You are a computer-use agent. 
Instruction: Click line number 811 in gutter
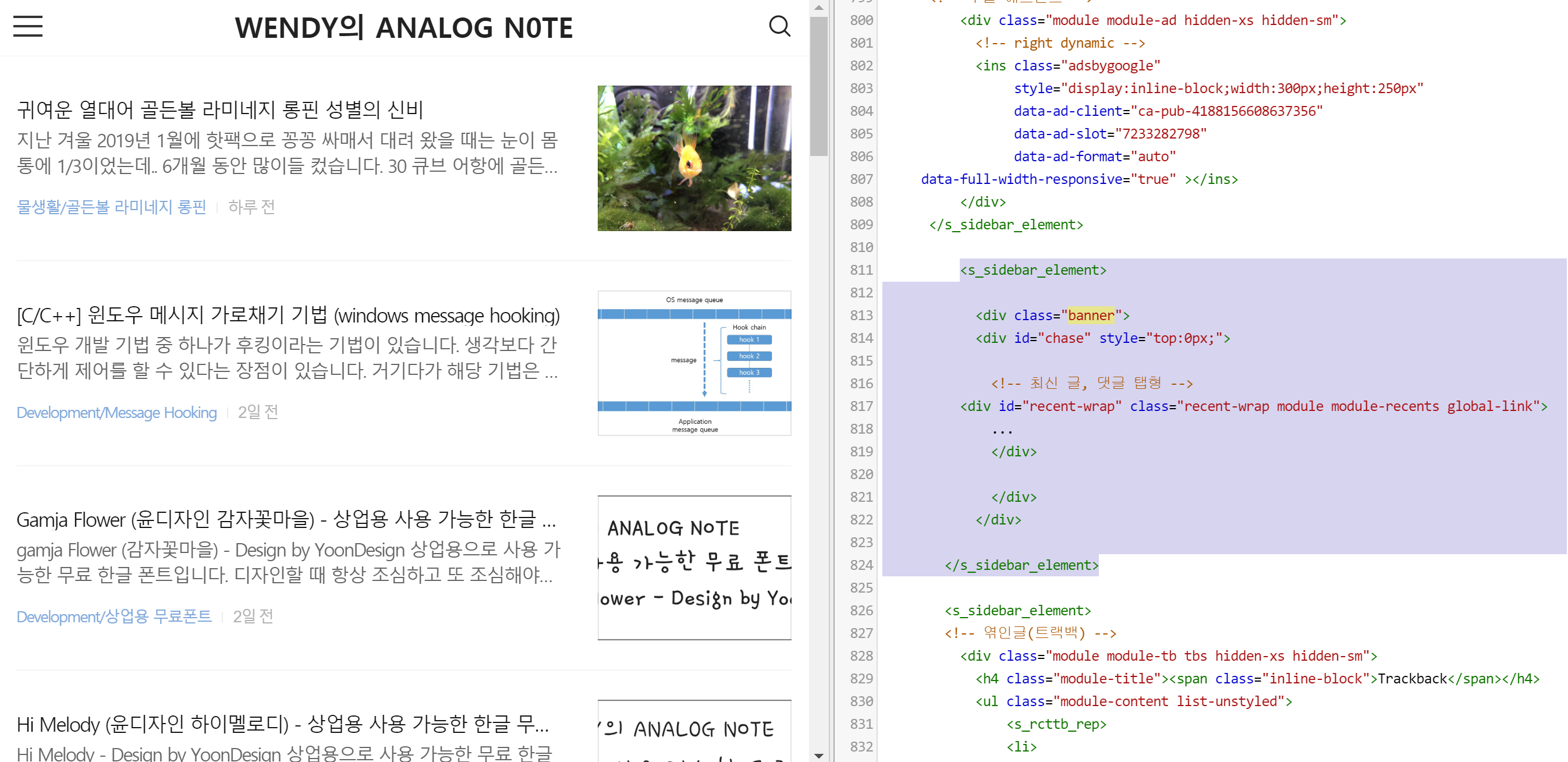[x=861, y=270]
